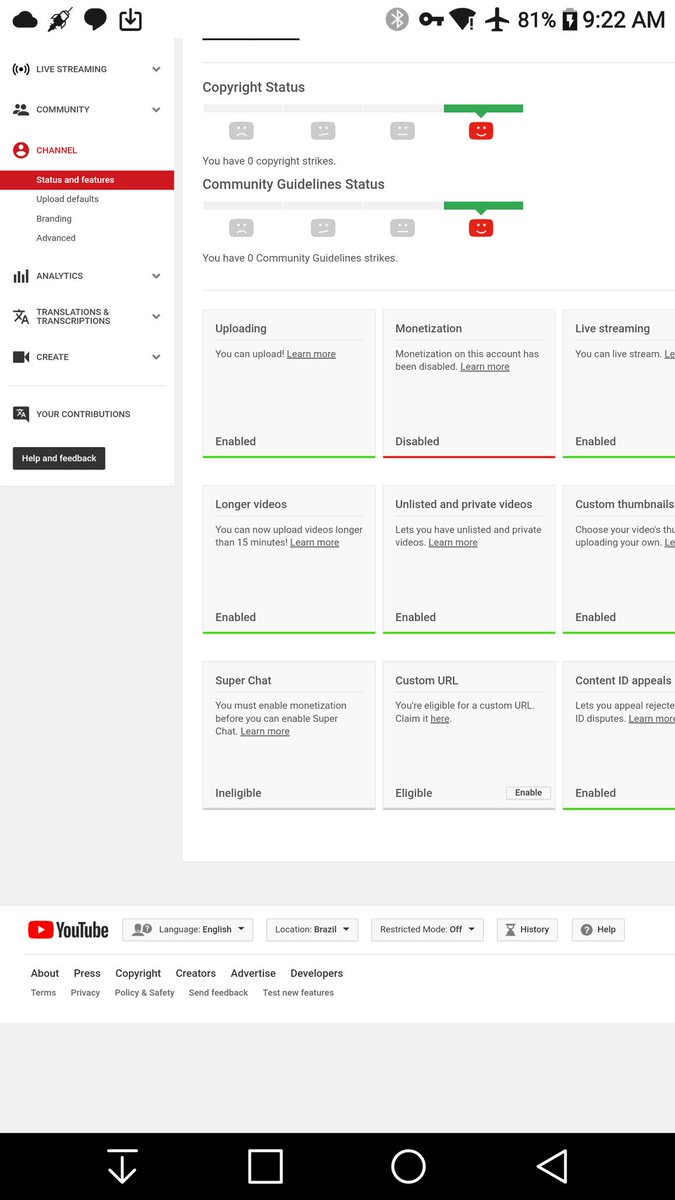Image resolution: width=675 pixels, height=1200 pixels.
Task: Click the About footer link
Action: click(45, 974)
